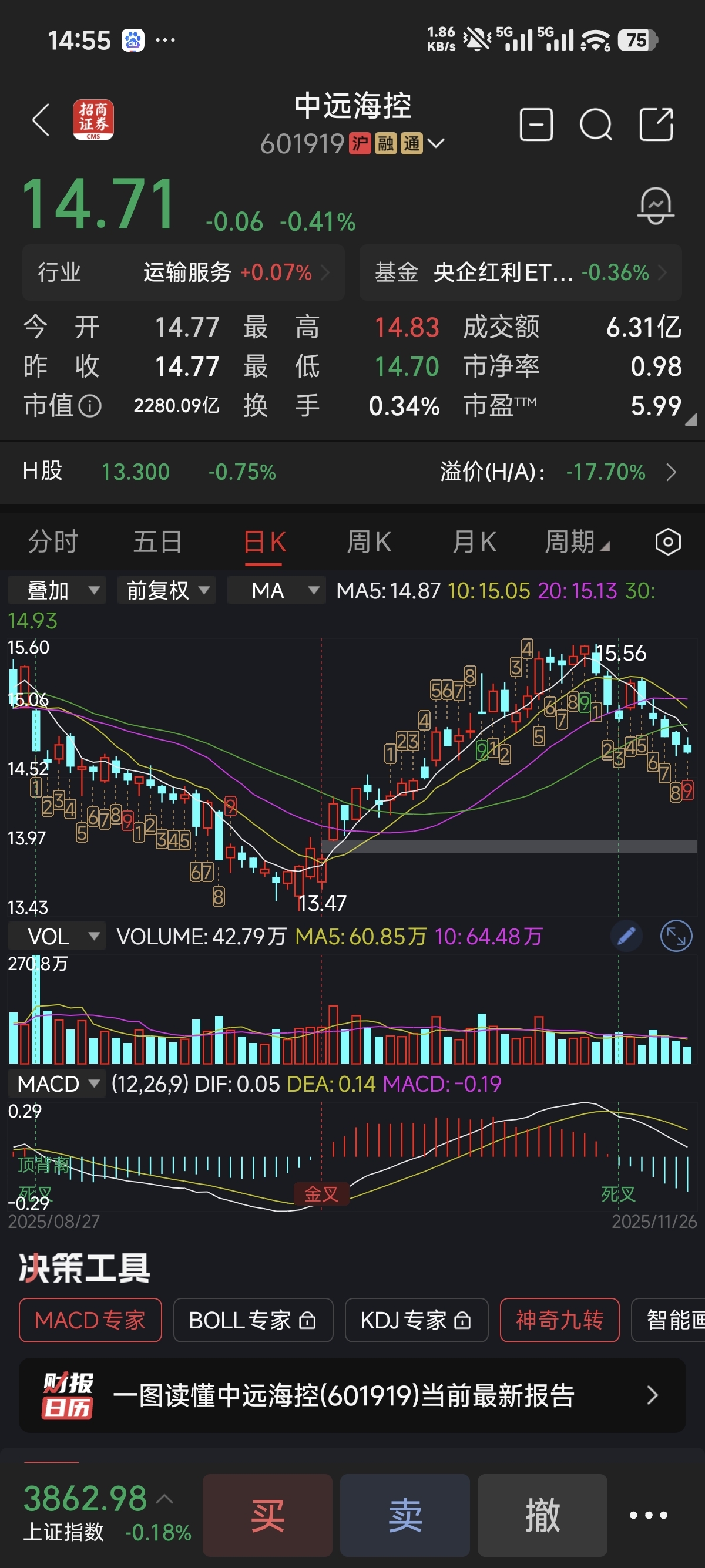705x1568 pixels.
Task: Tap the share icon at top right
Action: (656, 125)
